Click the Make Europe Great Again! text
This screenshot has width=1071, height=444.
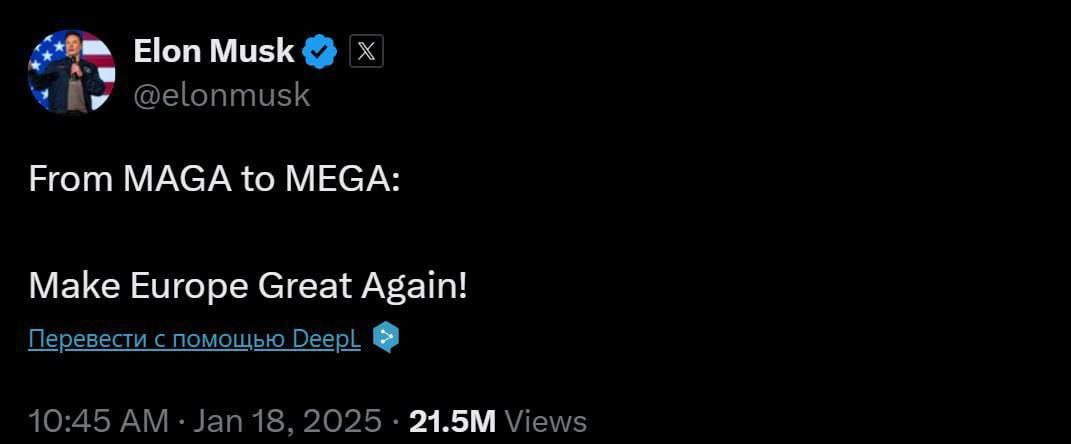249,287
